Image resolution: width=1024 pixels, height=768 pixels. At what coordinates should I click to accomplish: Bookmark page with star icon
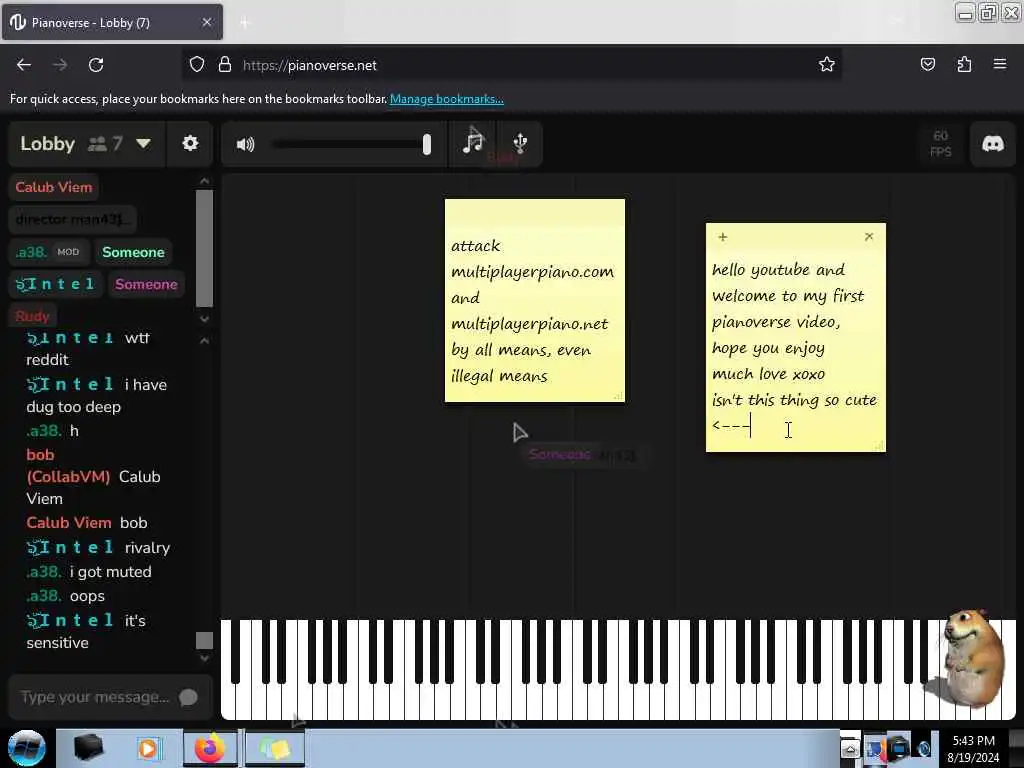coord(827,64)
